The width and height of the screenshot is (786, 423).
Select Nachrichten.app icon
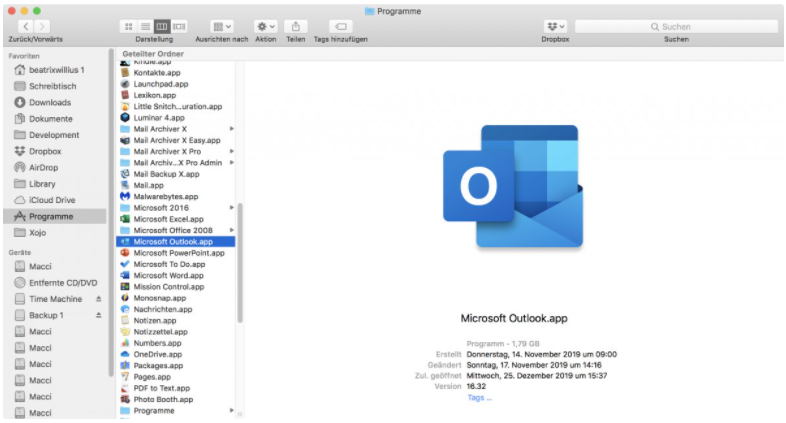click(125, 309)
